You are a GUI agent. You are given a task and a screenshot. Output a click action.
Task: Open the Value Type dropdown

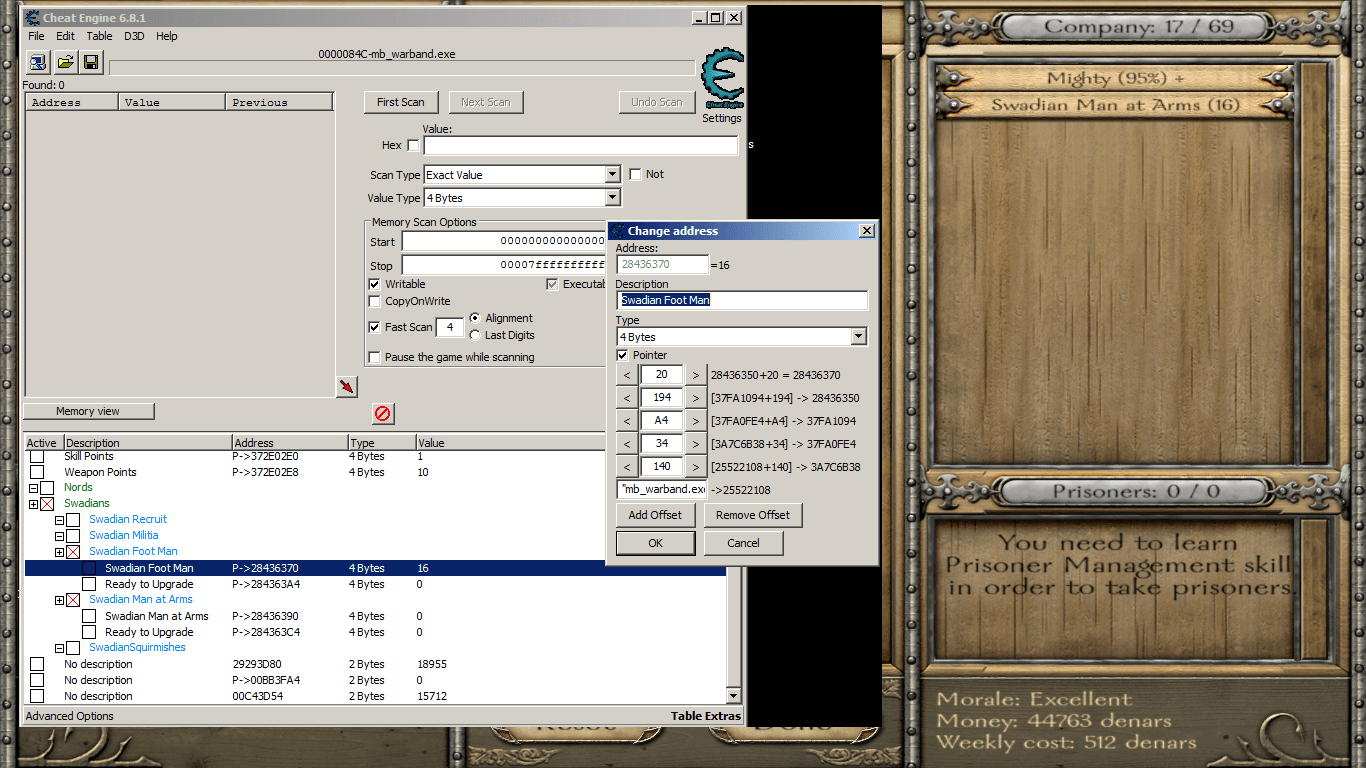(612, 197)
